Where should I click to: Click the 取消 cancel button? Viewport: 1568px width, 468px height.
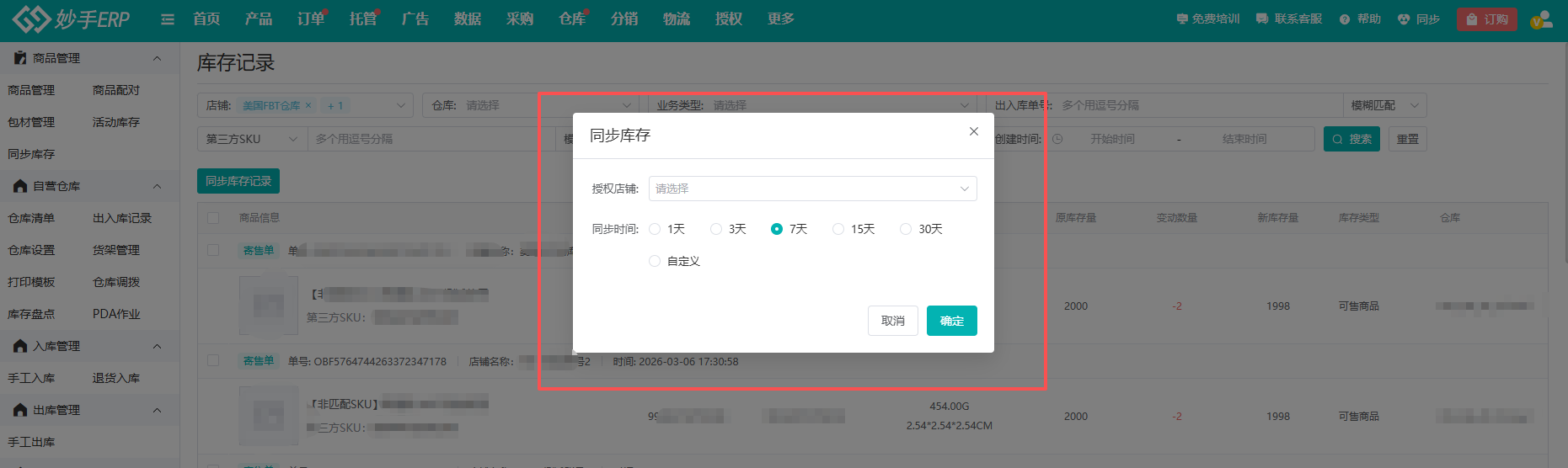[892, 321]
